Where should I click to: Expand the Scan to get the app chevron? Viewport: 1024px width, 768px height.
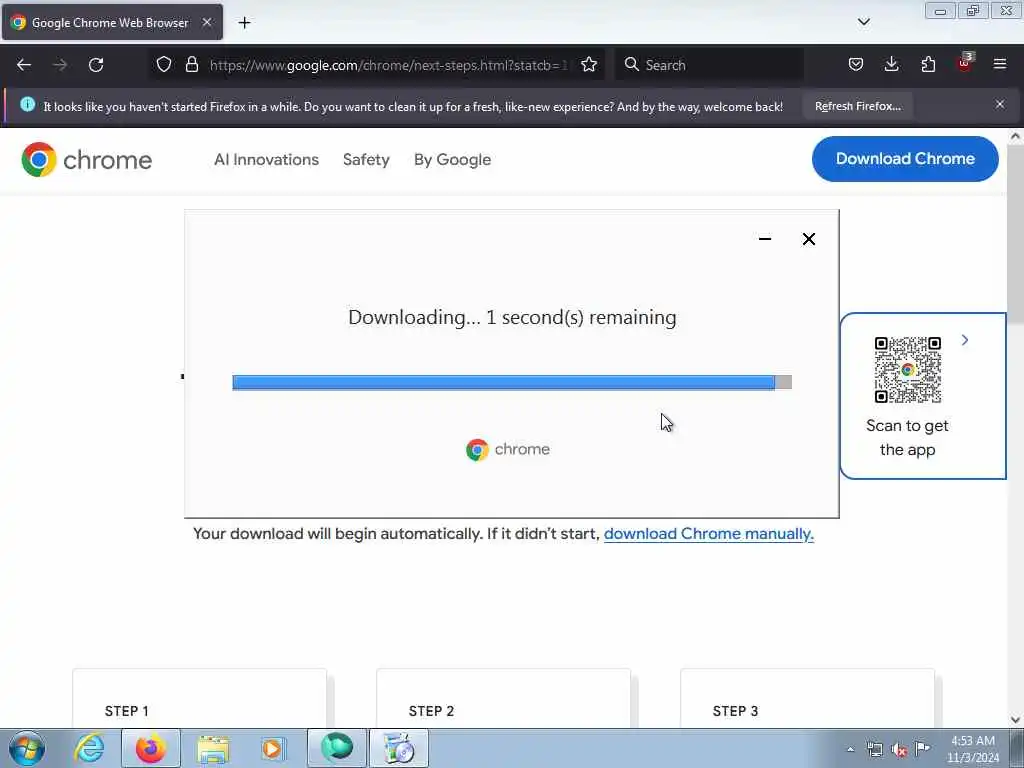pyautogui.click(x=965, y=340)
